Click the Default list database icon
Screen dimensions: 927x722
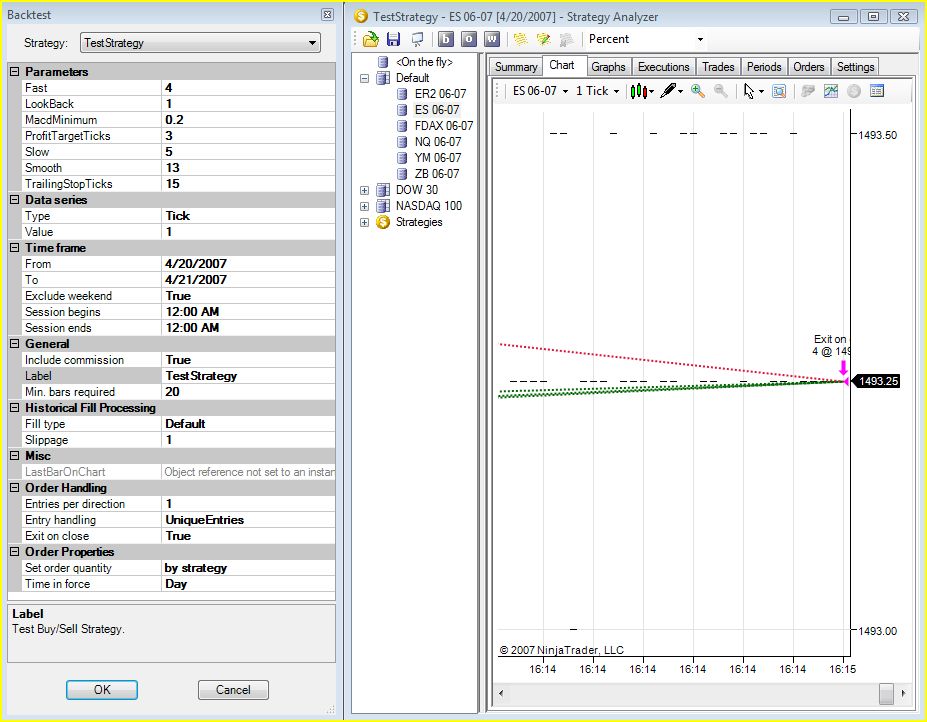[x=383, y=78]
